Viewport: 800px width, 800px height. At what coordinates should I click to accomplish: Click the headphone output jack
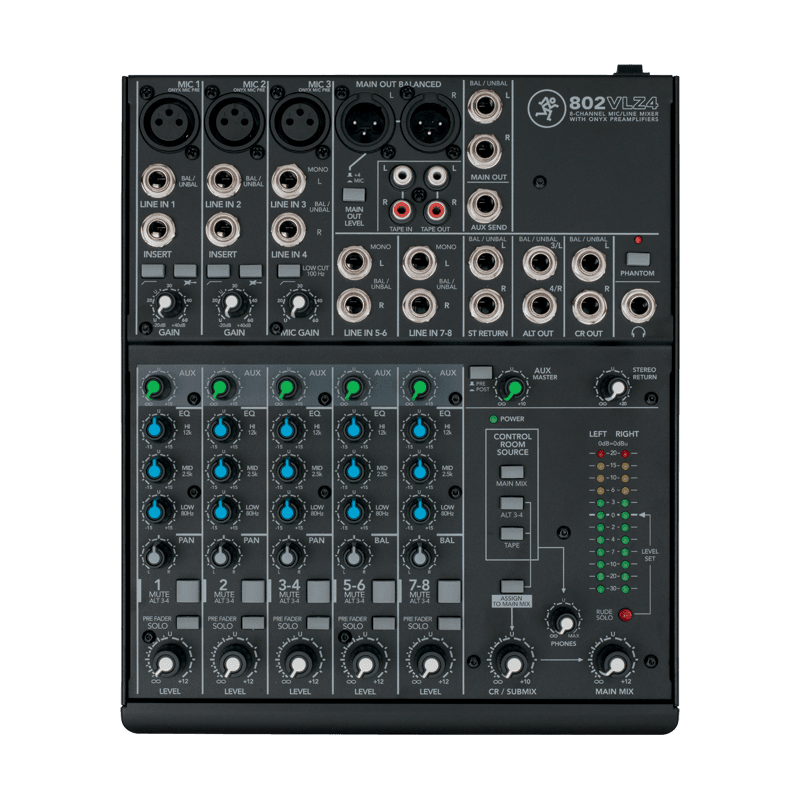click(638, 306)
